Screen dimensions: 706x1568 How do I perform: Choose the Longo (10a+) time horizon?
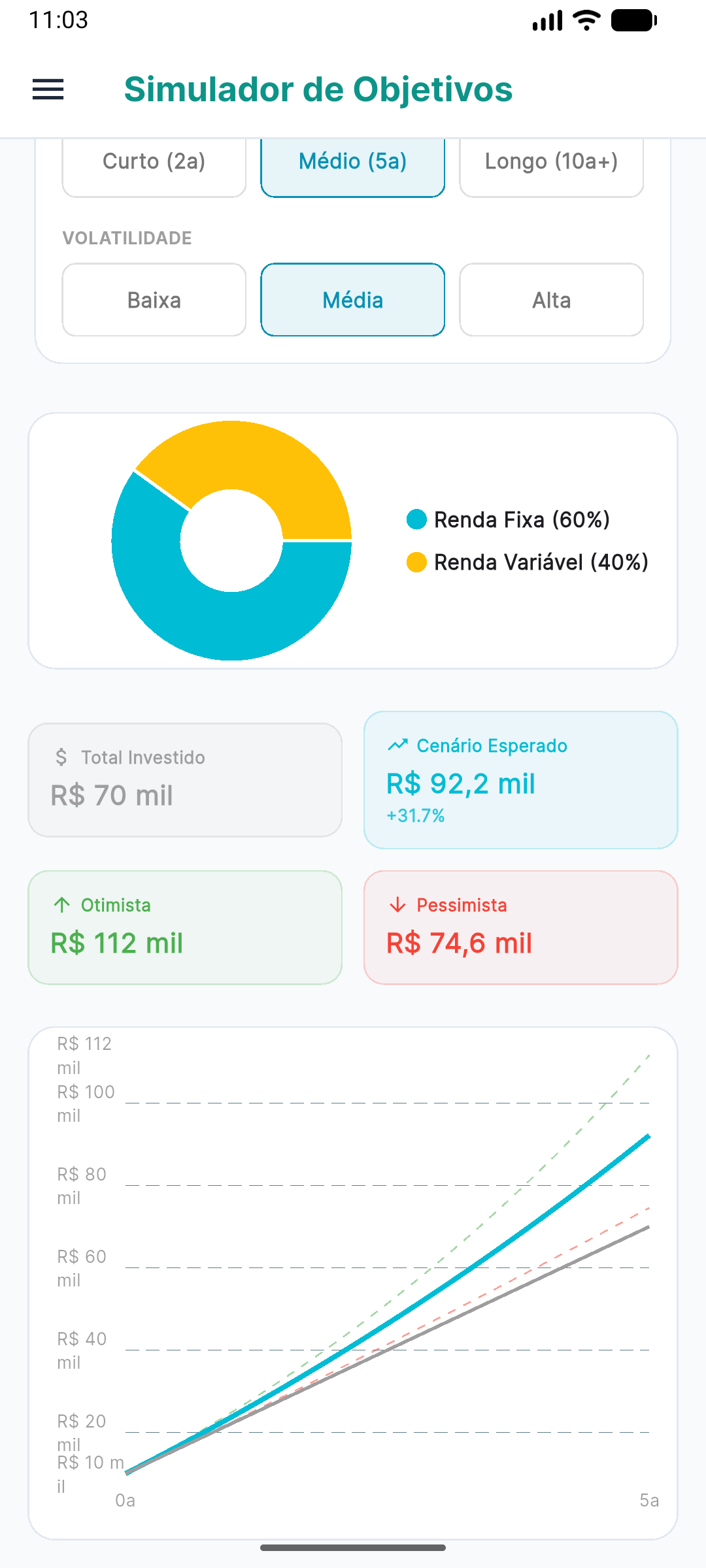[552, 163]
